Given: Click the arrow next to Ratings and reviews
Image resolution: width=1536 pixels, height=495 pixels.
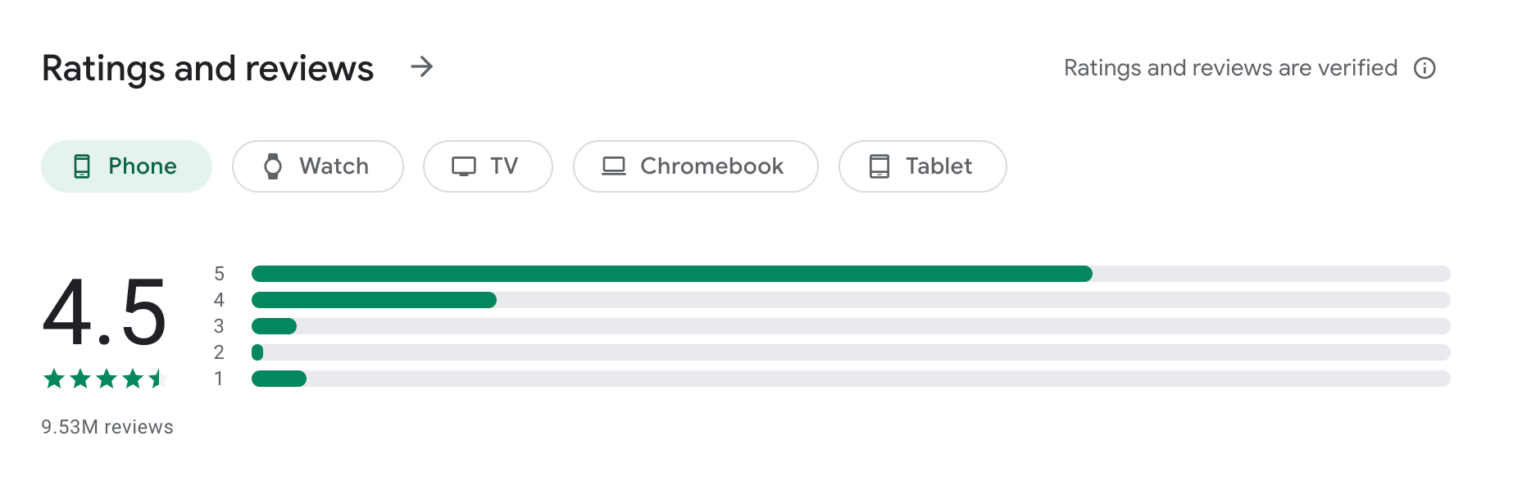Looking at the screenshot, I should tap(422, 68).
